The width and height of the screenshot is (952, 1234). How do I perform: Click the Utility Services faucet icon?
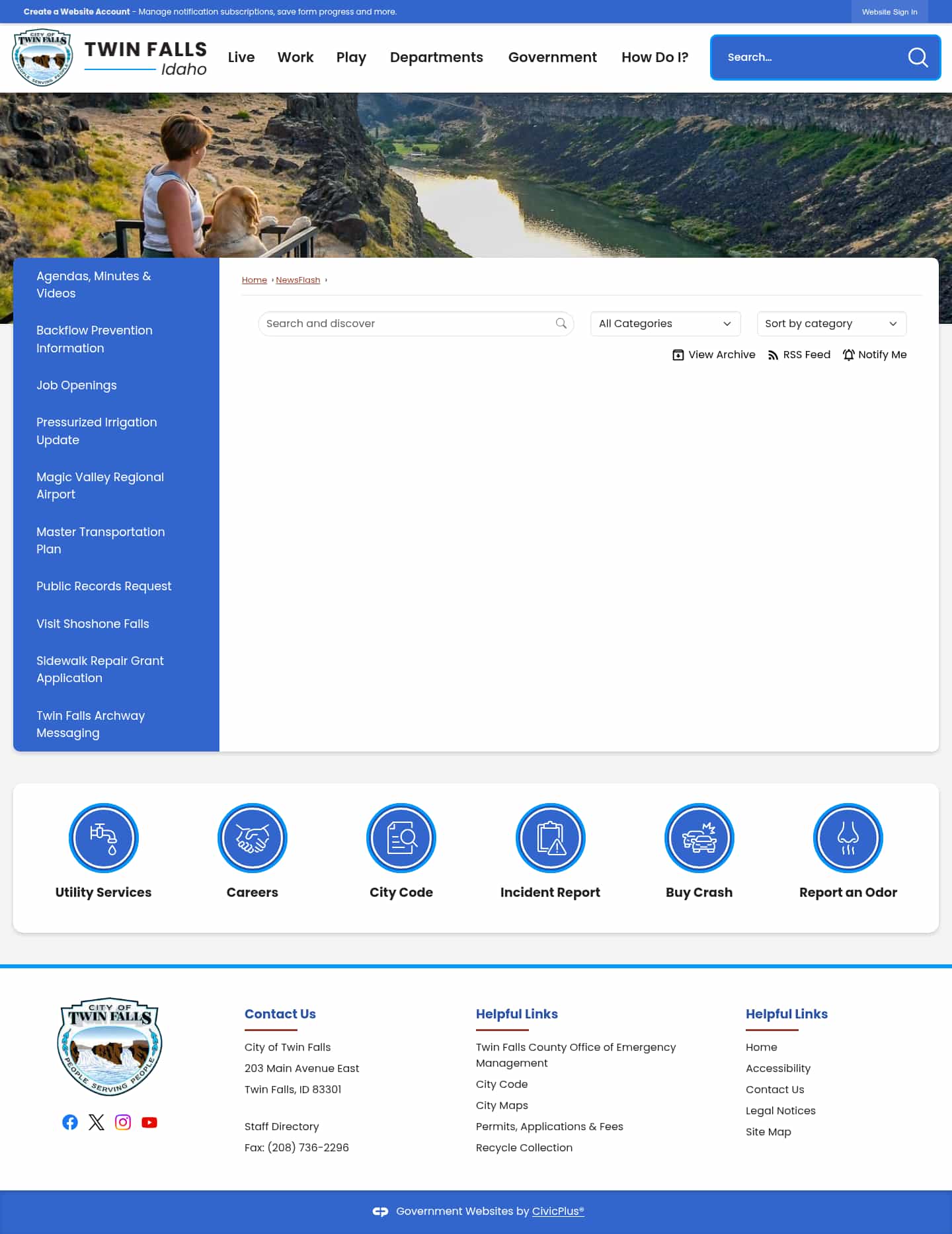(x=104, y=838)
